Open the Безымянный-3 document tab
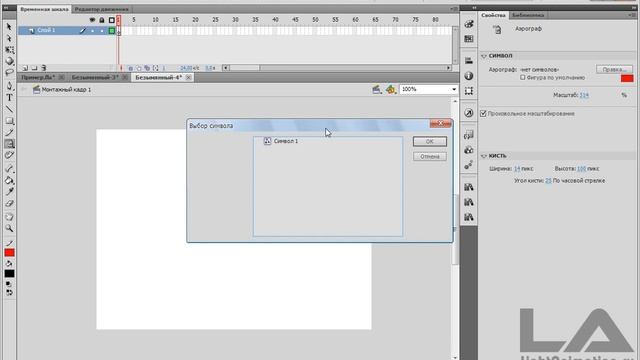 (x=95, y=77)
